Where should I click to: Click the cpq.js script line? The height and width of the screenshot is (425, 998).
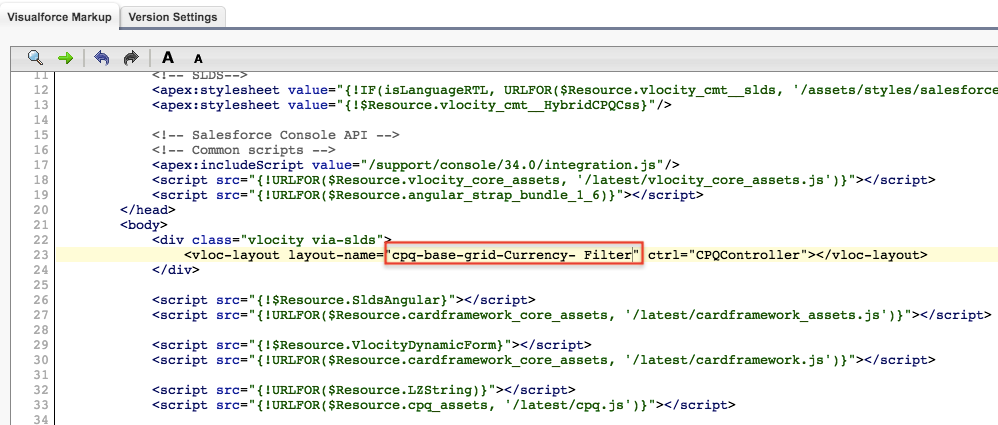(444, 405)
